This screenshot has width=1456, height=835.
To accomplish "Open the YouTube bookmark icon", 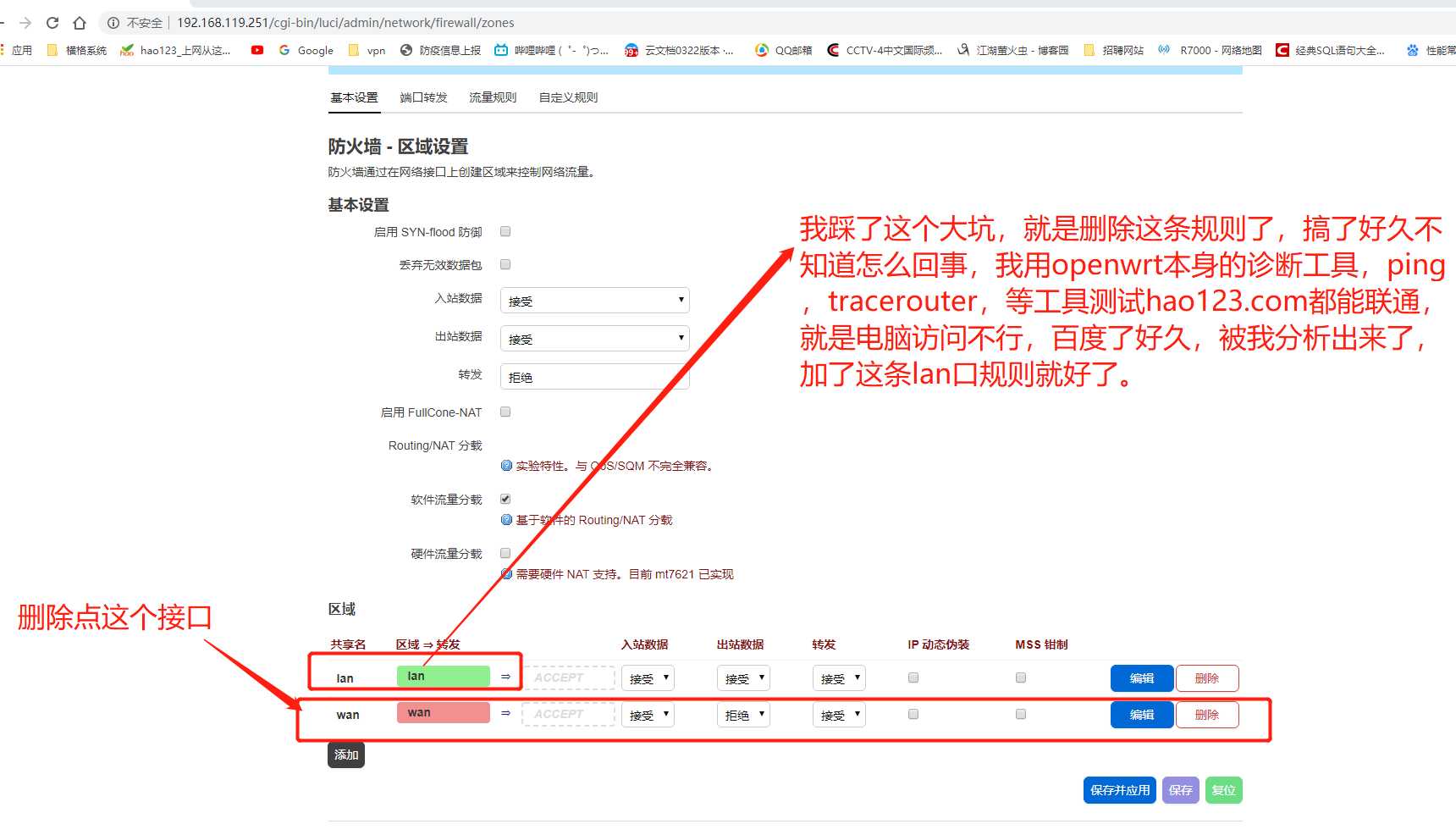I will coord(257,51).
